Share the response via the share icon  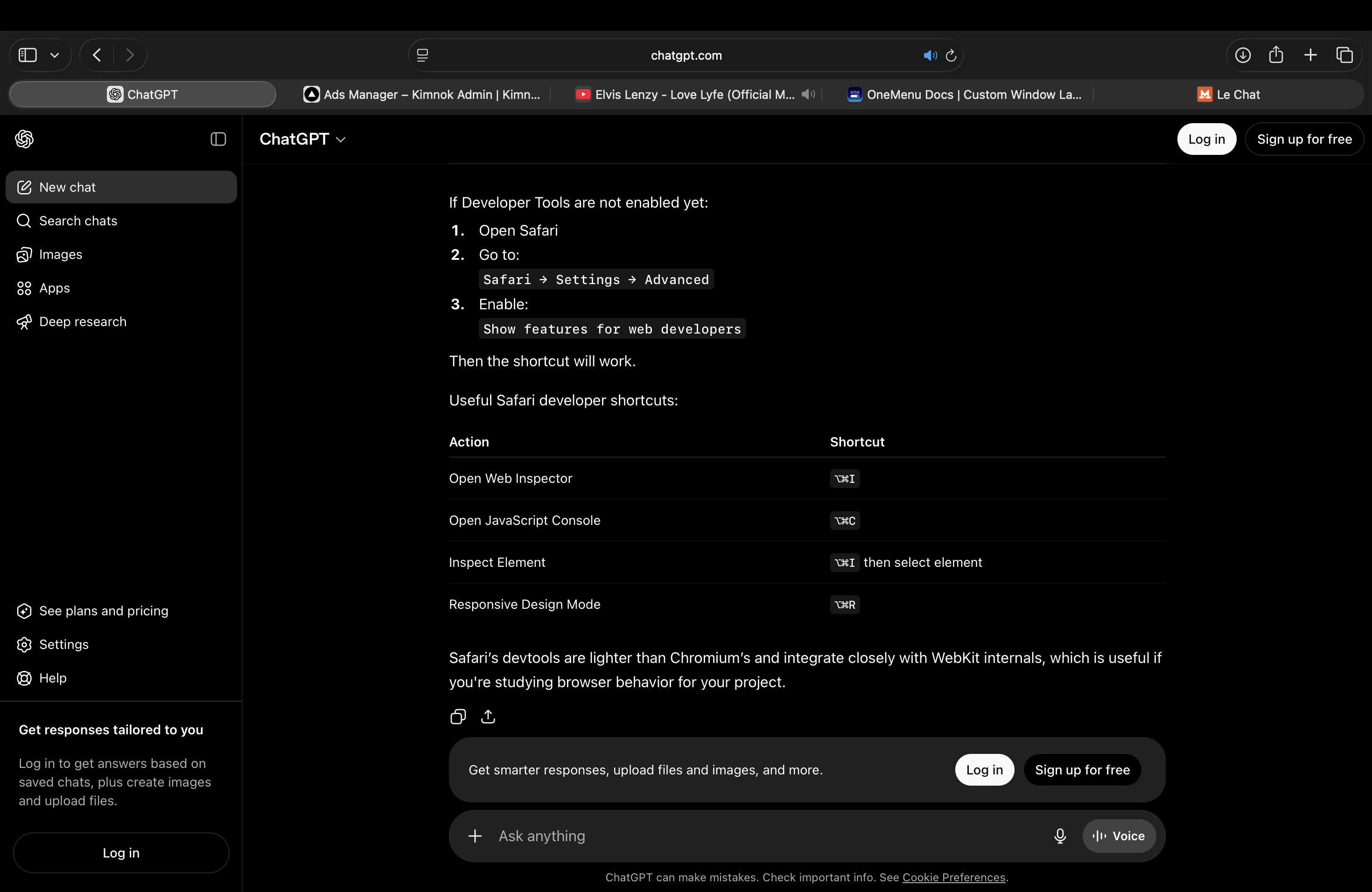[488, 716]
